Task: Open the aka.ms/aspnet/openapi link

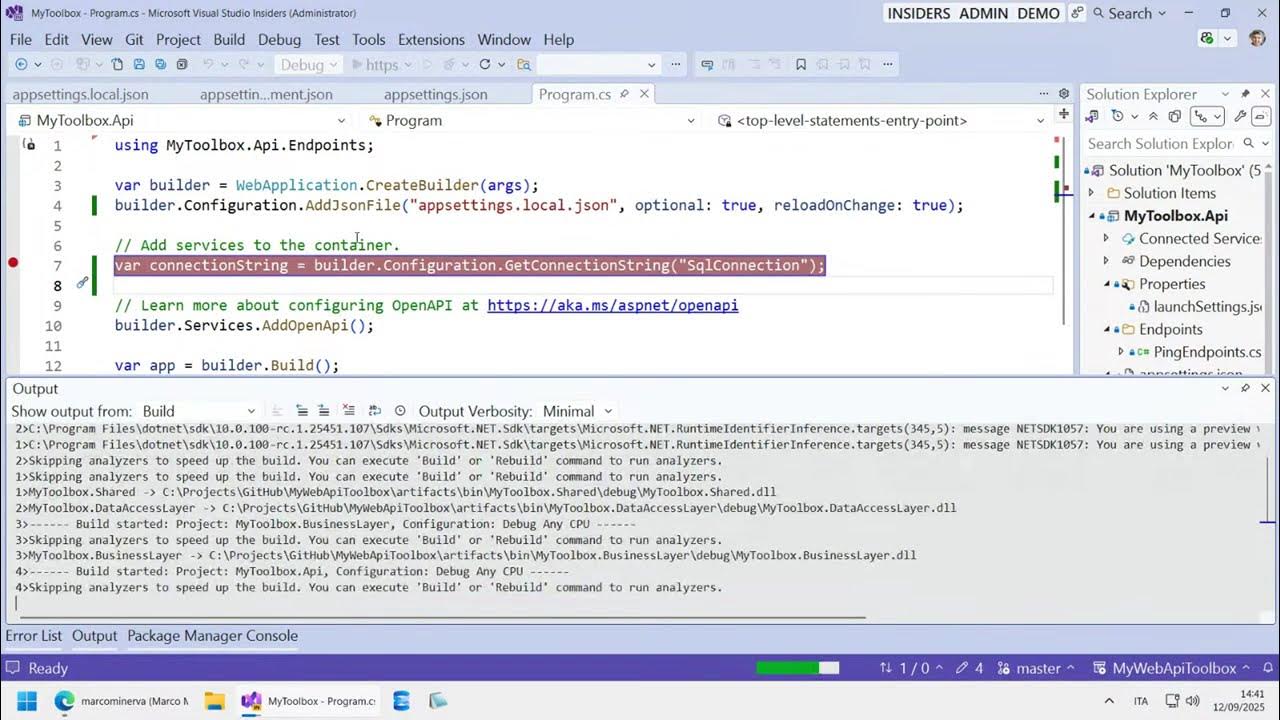Action: pyautogui.click(x=612, y=305)
